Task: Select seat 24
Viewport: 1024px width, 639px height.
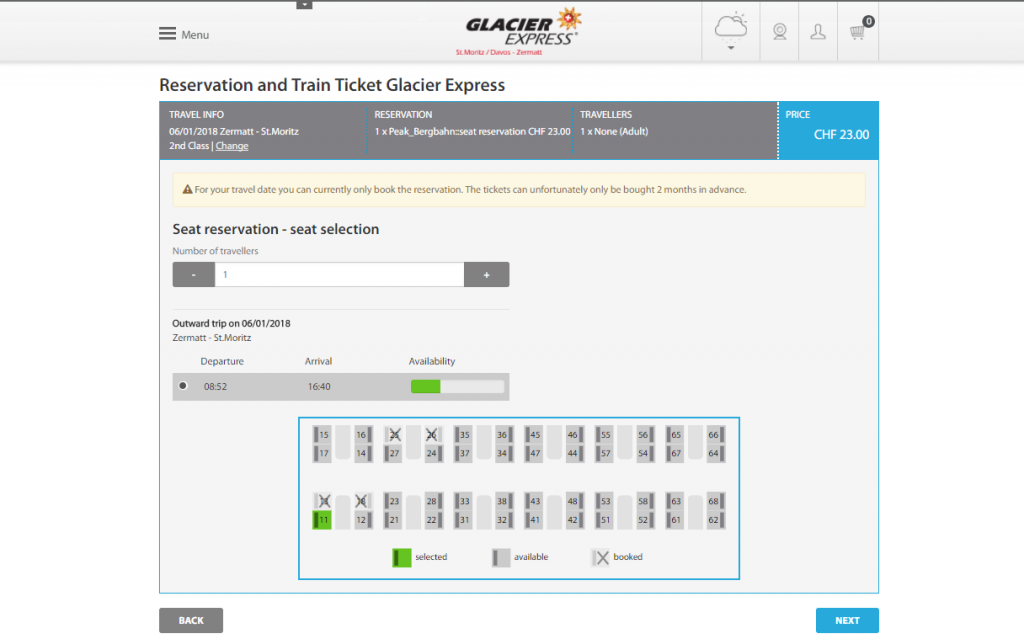Action: pos(434,453)
